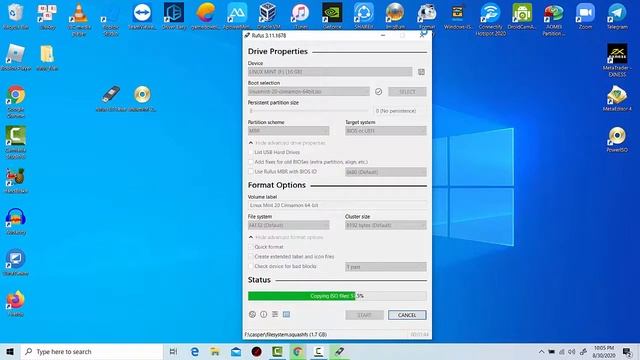
Task: Show hidden system tray icons chevron
Action: point(541,351)
